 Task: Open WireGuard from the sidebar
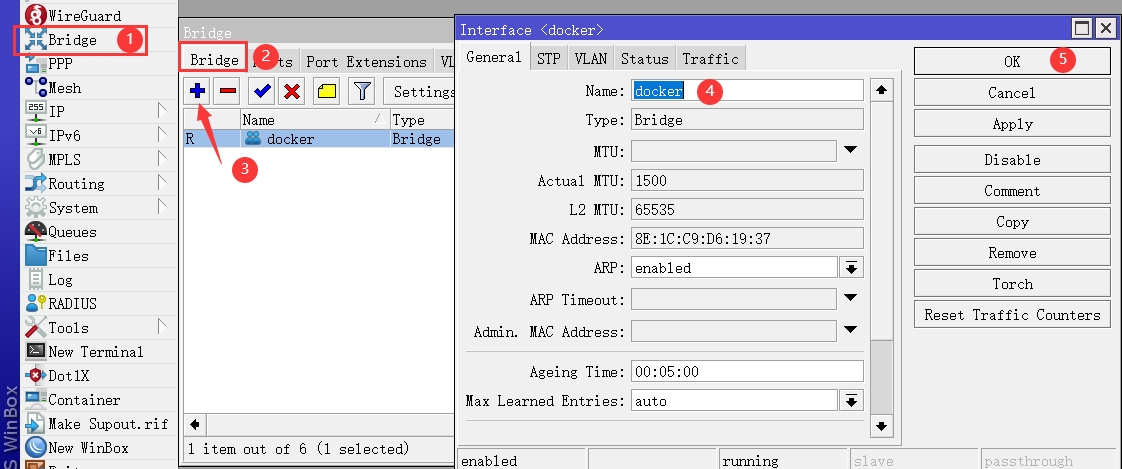84,16
